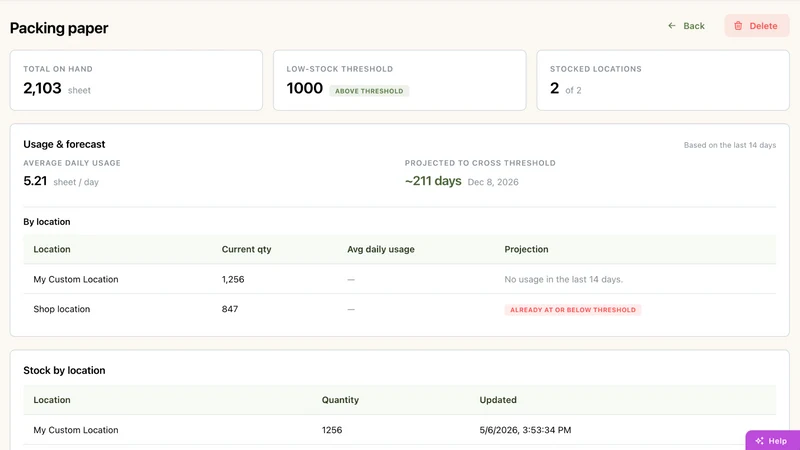Click the ABOVE THRESHOLD badge
Viewport: 800px width, 450px height.
click(369, 91)
